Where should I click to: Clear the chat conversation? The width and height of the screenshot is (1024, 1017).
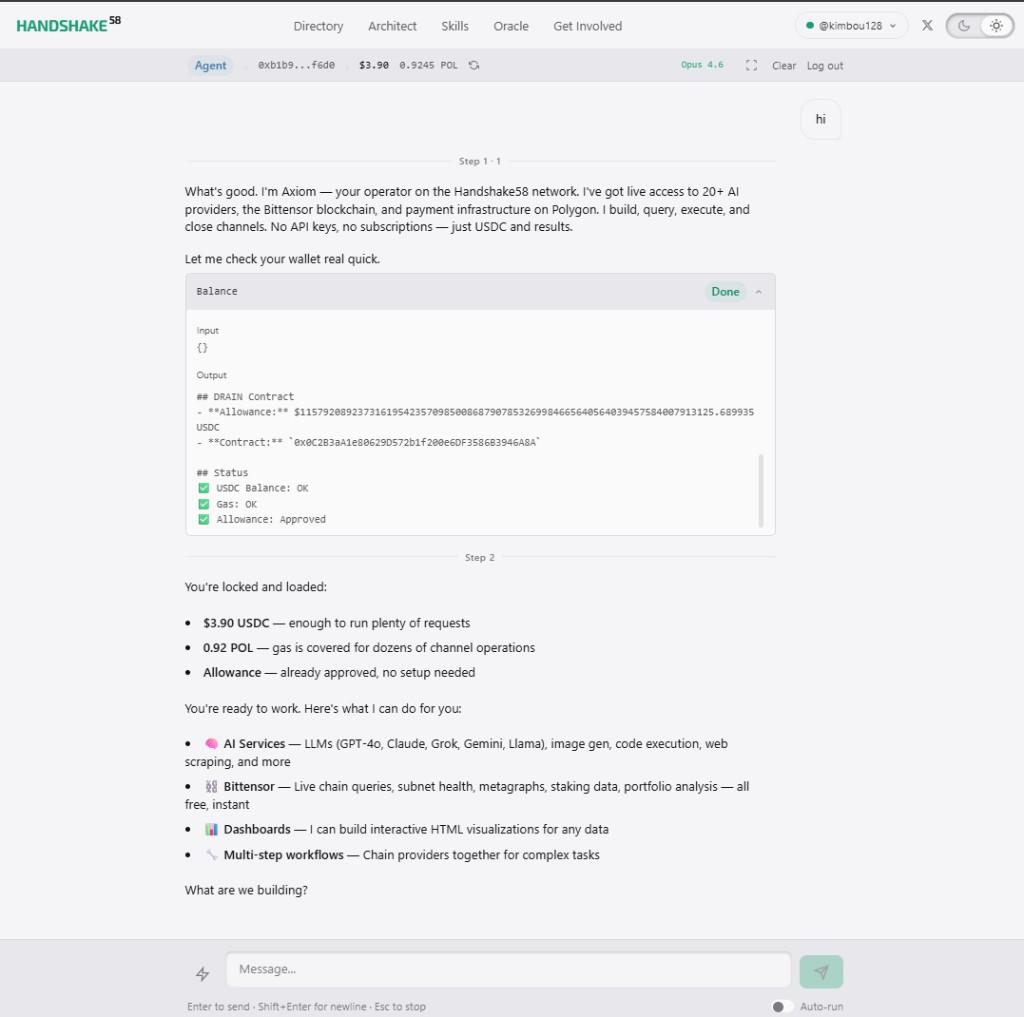[784, 65]
